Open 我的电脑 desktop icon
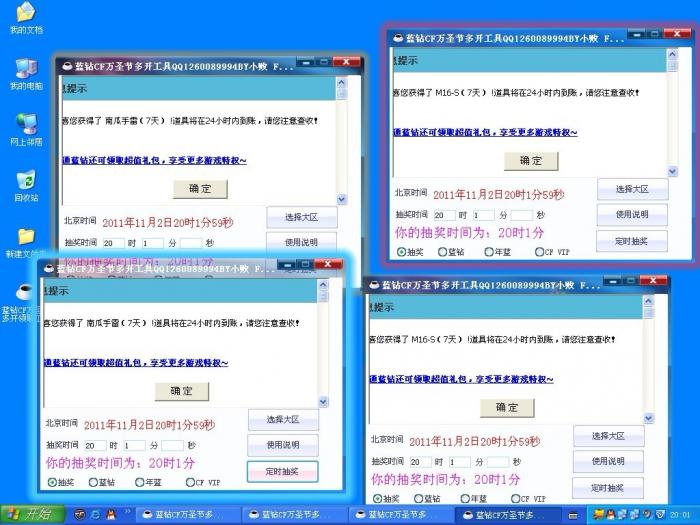 [26, 74]
